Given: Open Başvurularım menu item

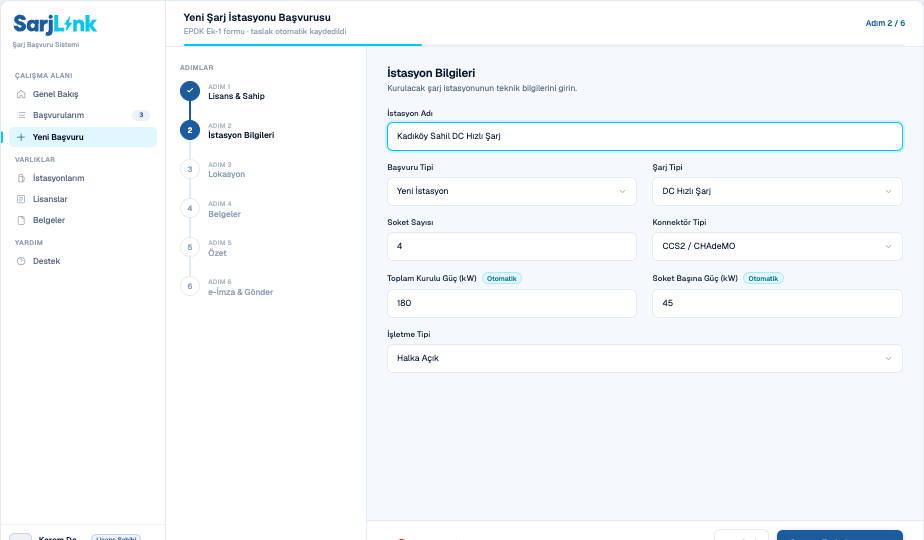Looking at the screenshot, I should coord(83,116).
